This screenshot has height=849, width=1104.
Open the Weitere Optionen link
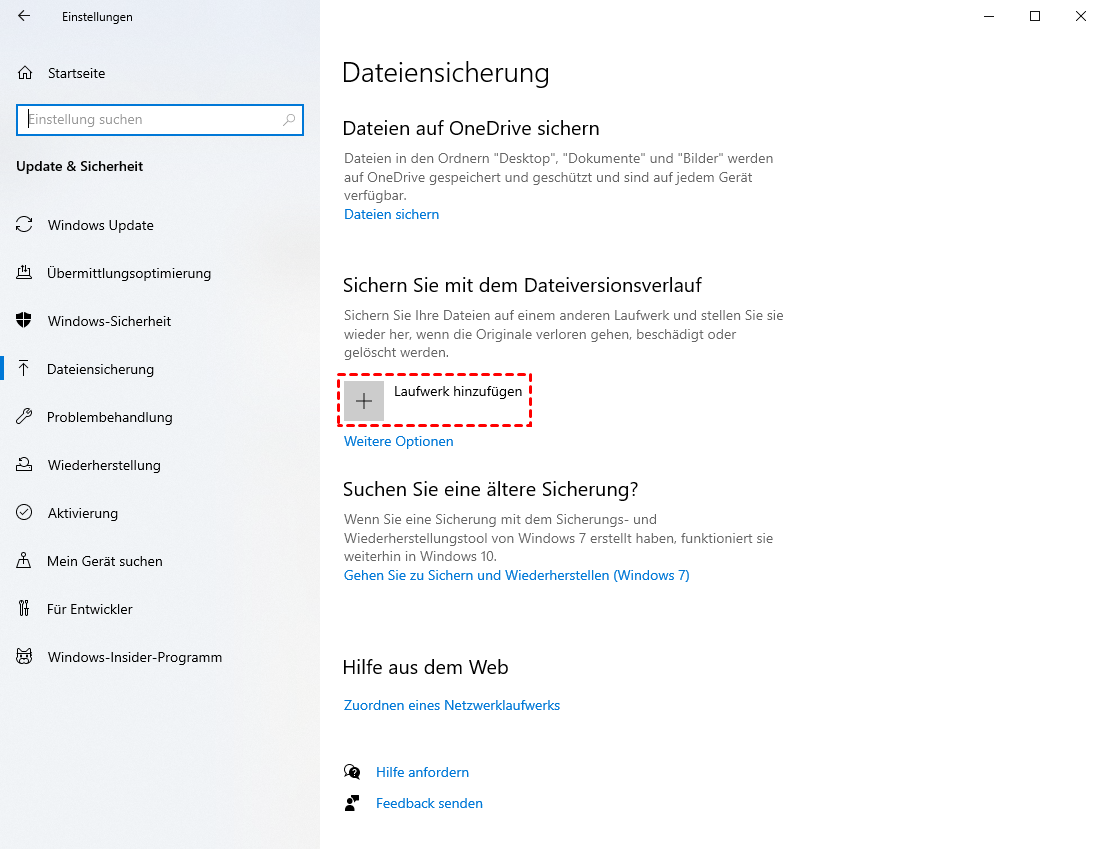pyautogui.click(x=398, y=441)
